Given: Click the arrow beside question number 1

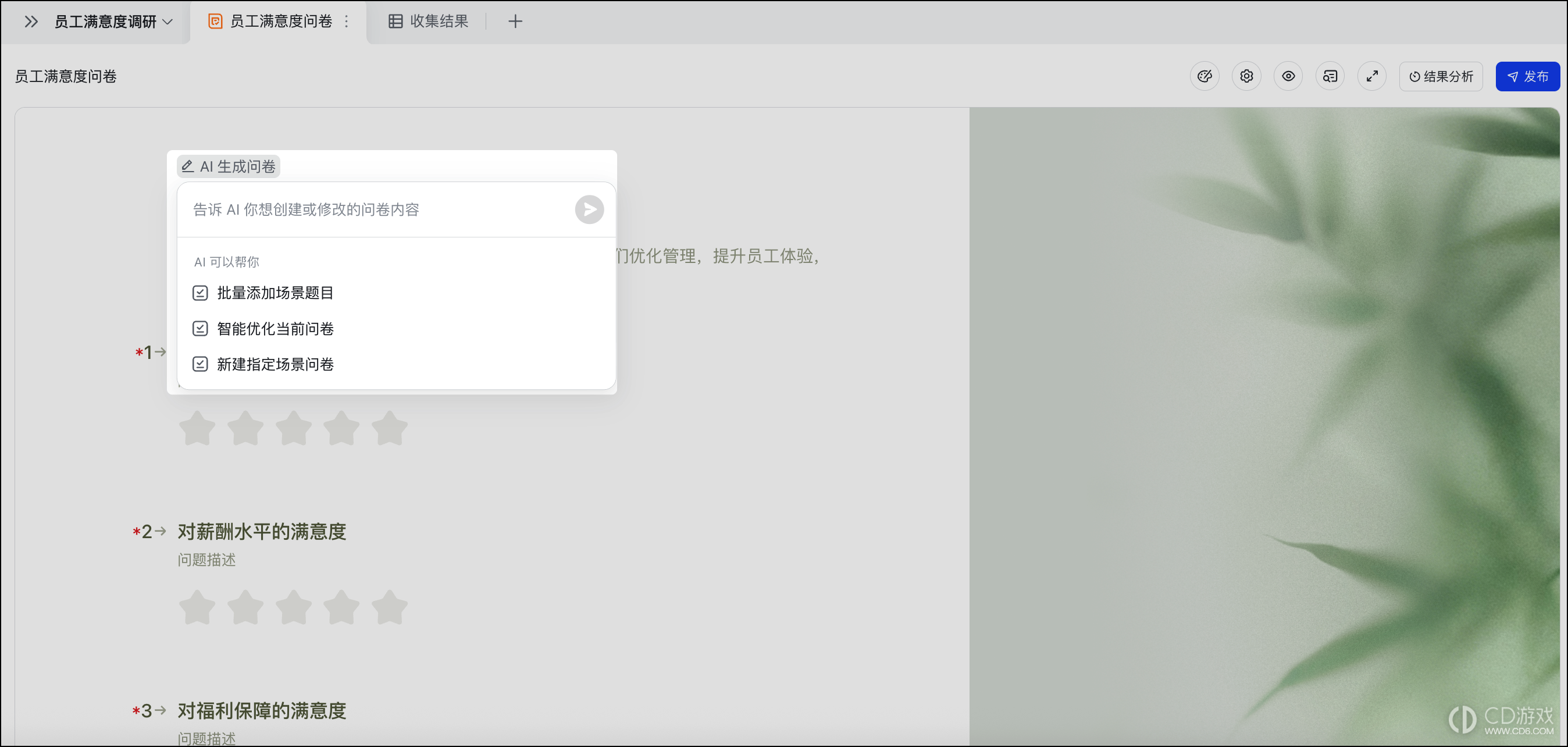Looking at the screenshot, I should coord(160,351).
